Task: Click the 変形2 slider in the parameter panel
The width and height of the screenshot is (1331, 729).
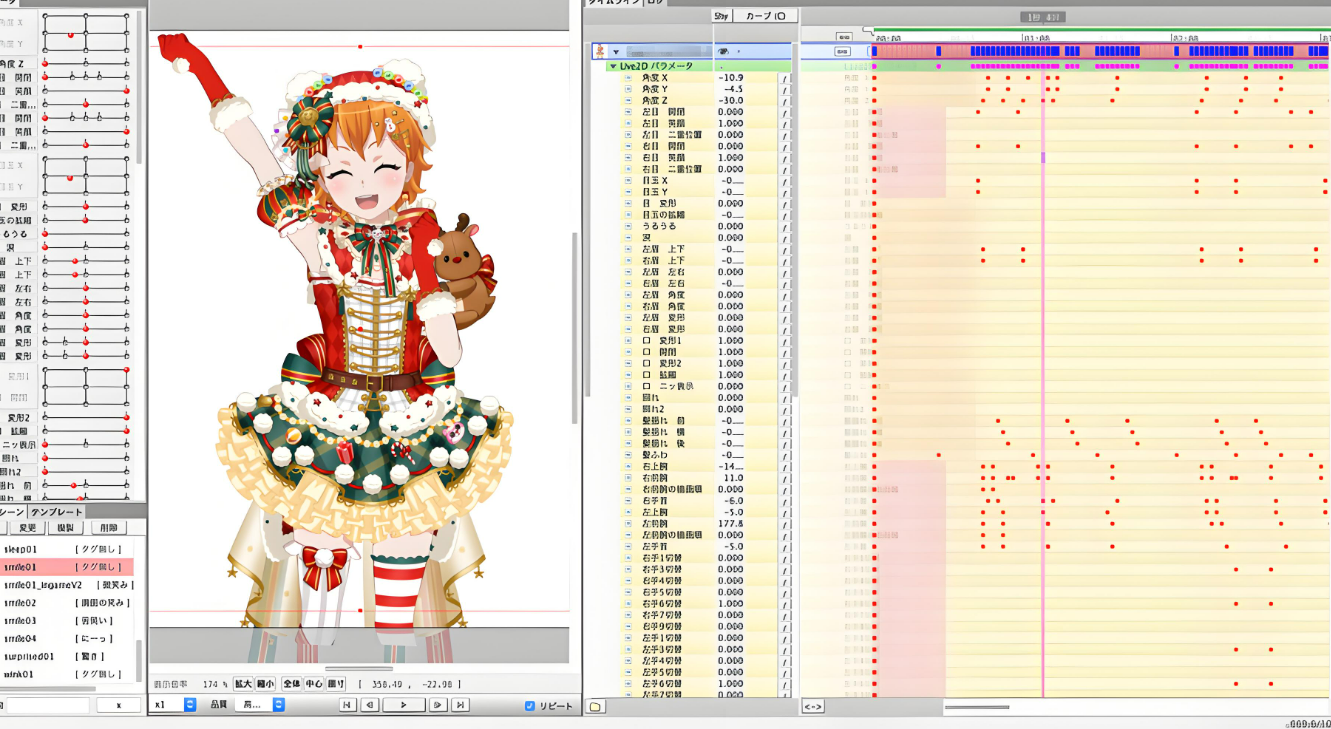Action: [86, 417]
